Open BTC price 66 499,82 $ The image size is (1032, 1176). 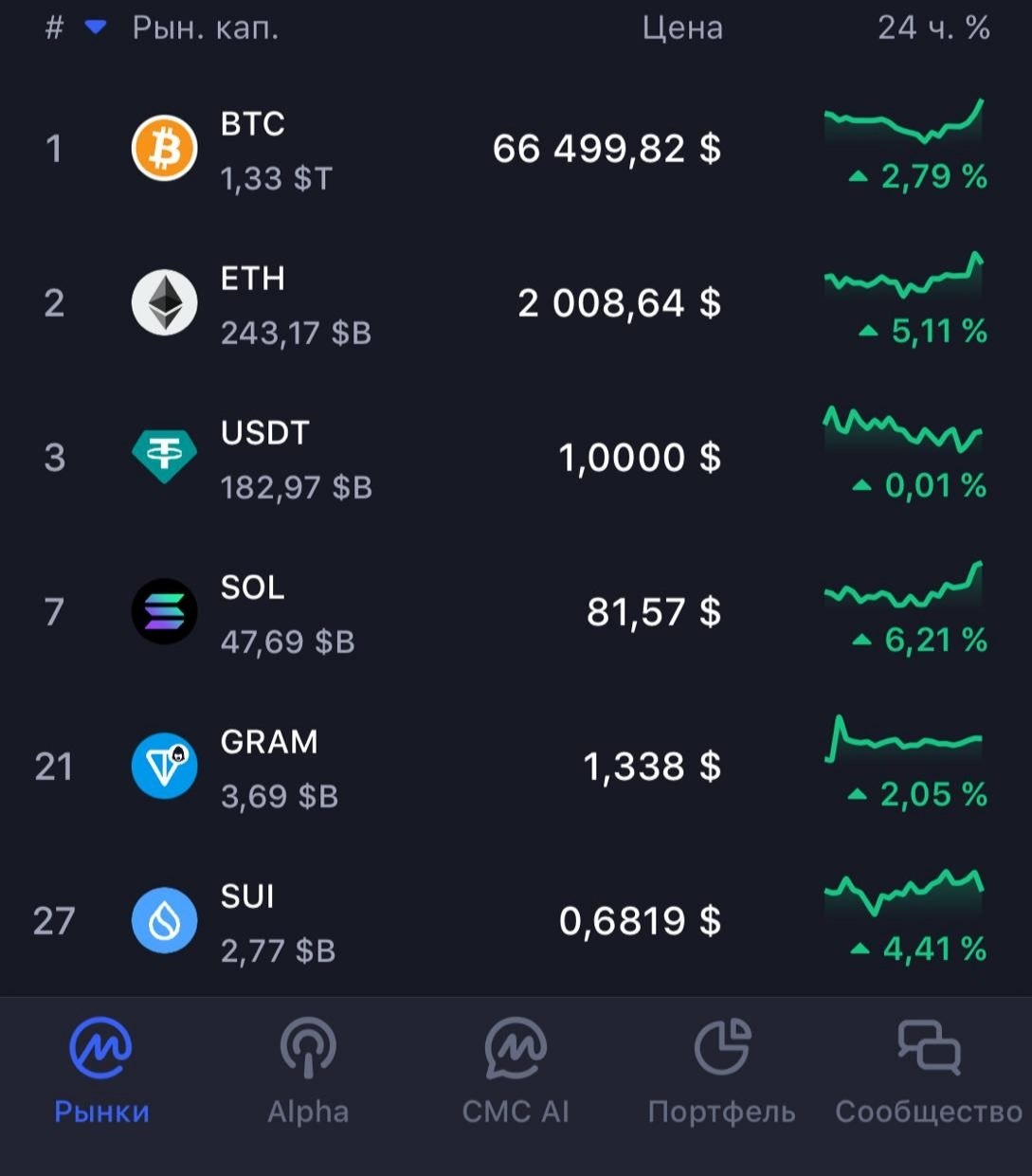(x=607, y=149)
